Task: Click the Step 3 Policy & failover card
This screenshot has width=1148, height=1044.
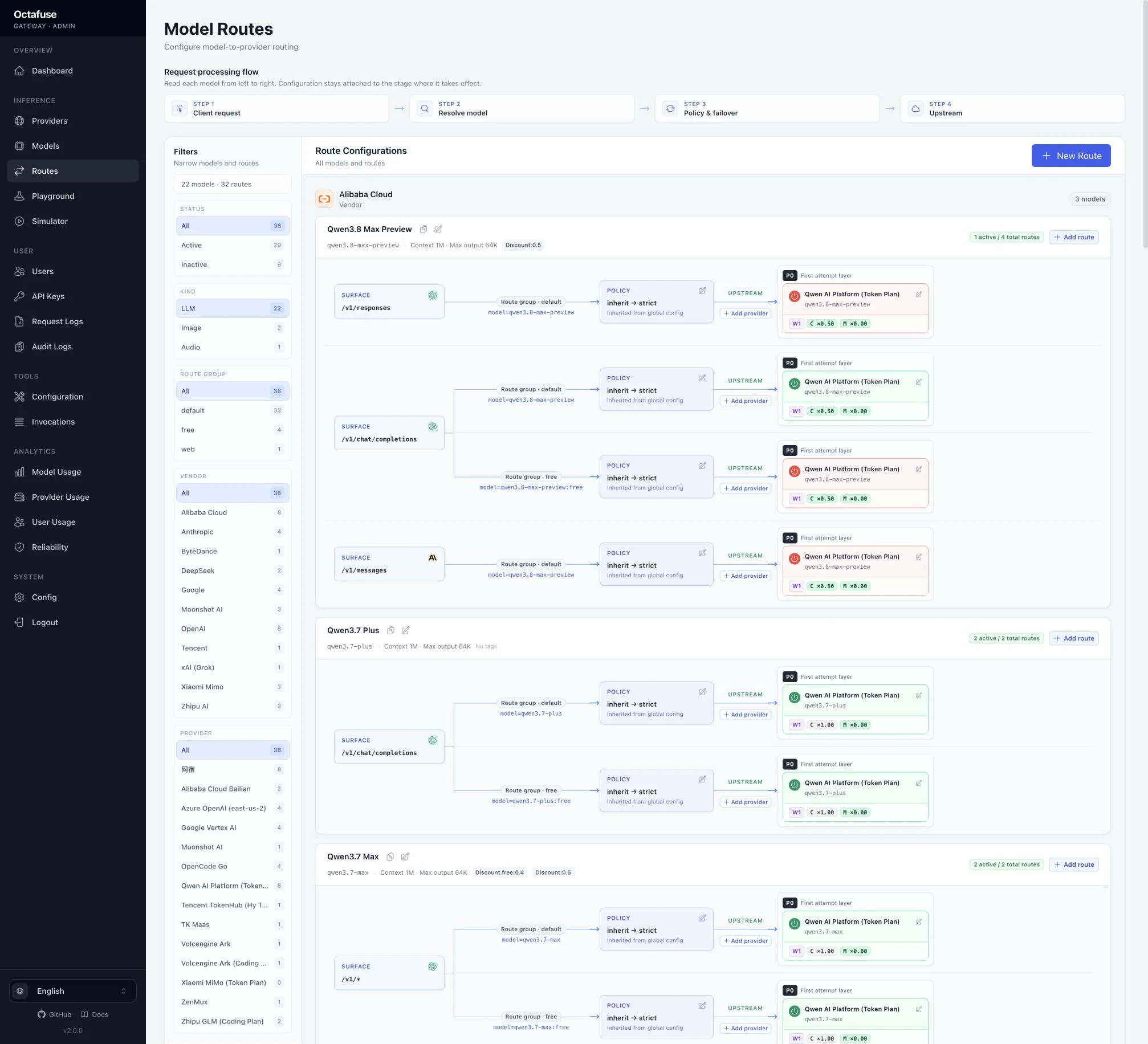Action: point(767,109)
